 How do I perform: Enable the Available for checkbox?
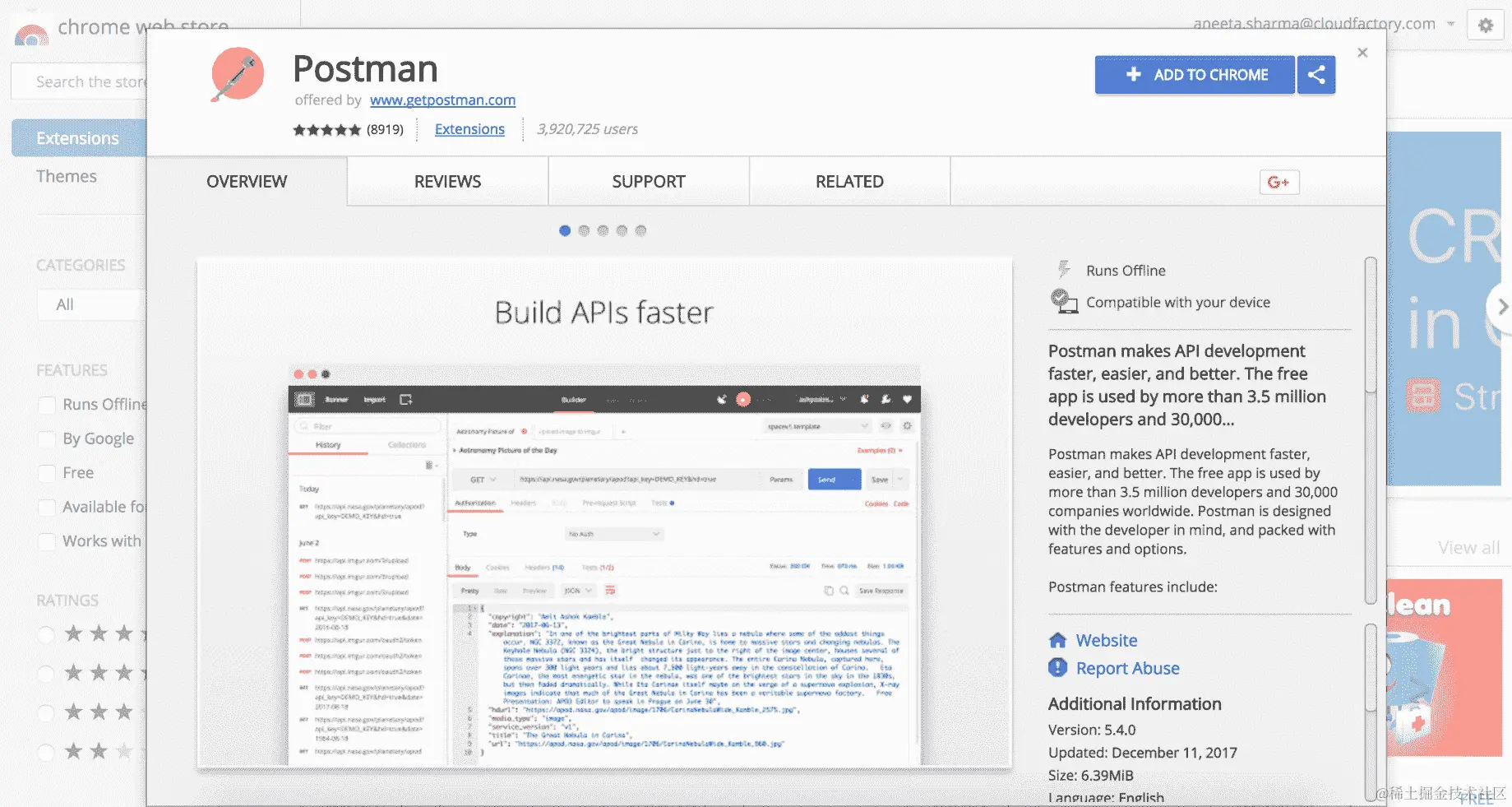47,507
